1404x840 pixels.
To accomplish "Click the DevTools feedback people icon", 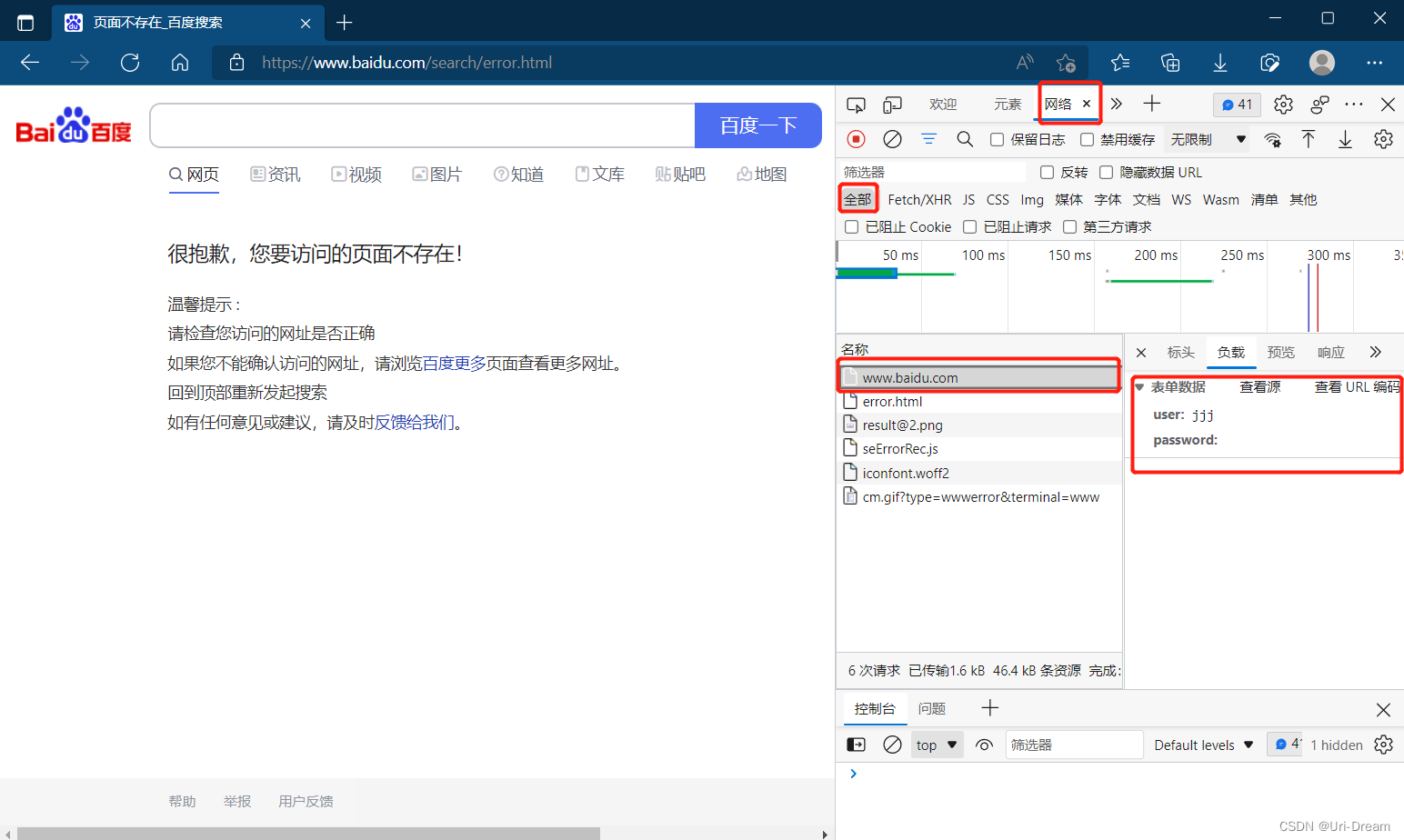I will [1319, 105].
